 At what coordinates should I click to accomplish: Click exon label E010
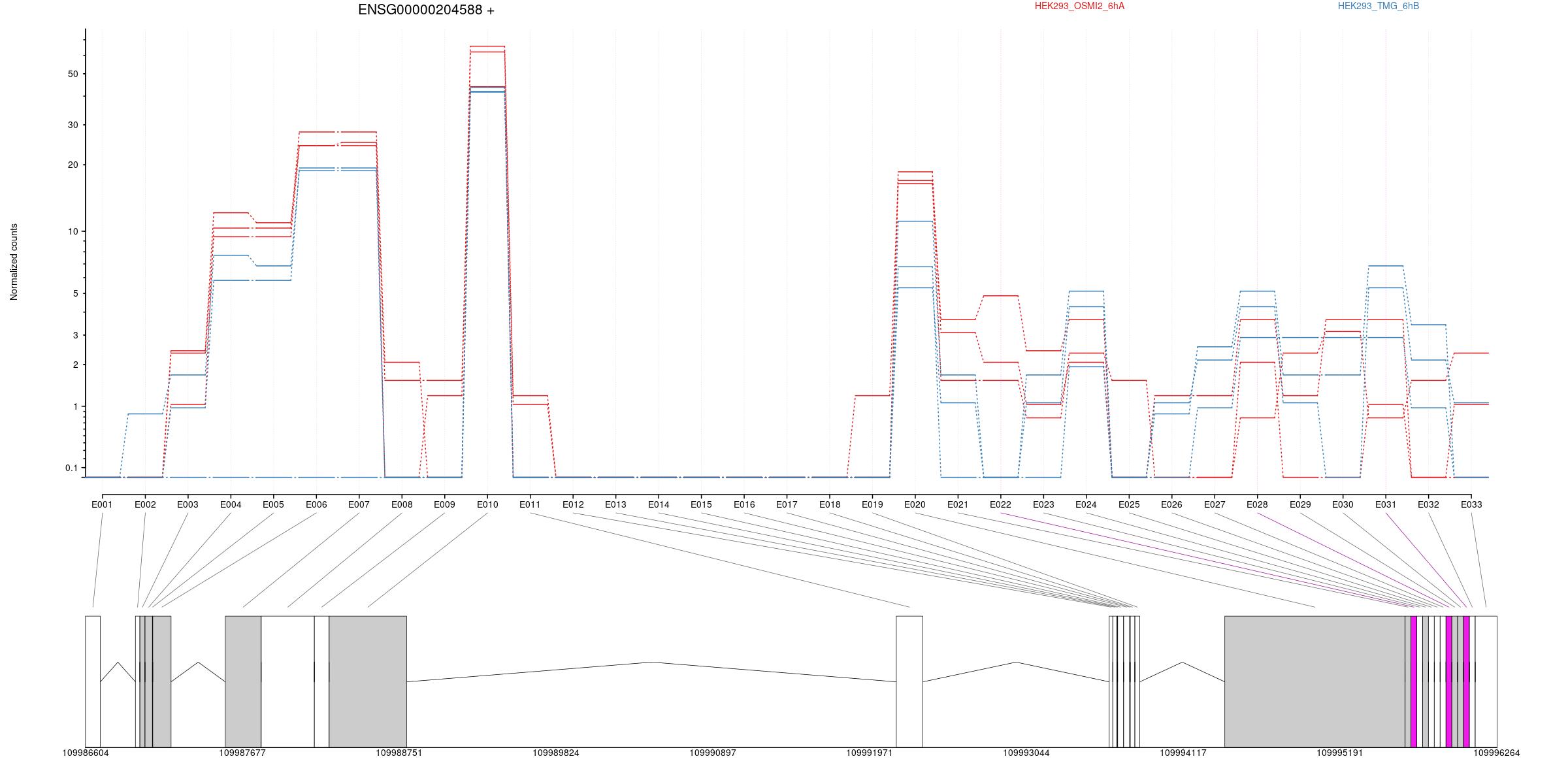click(487, 504)
